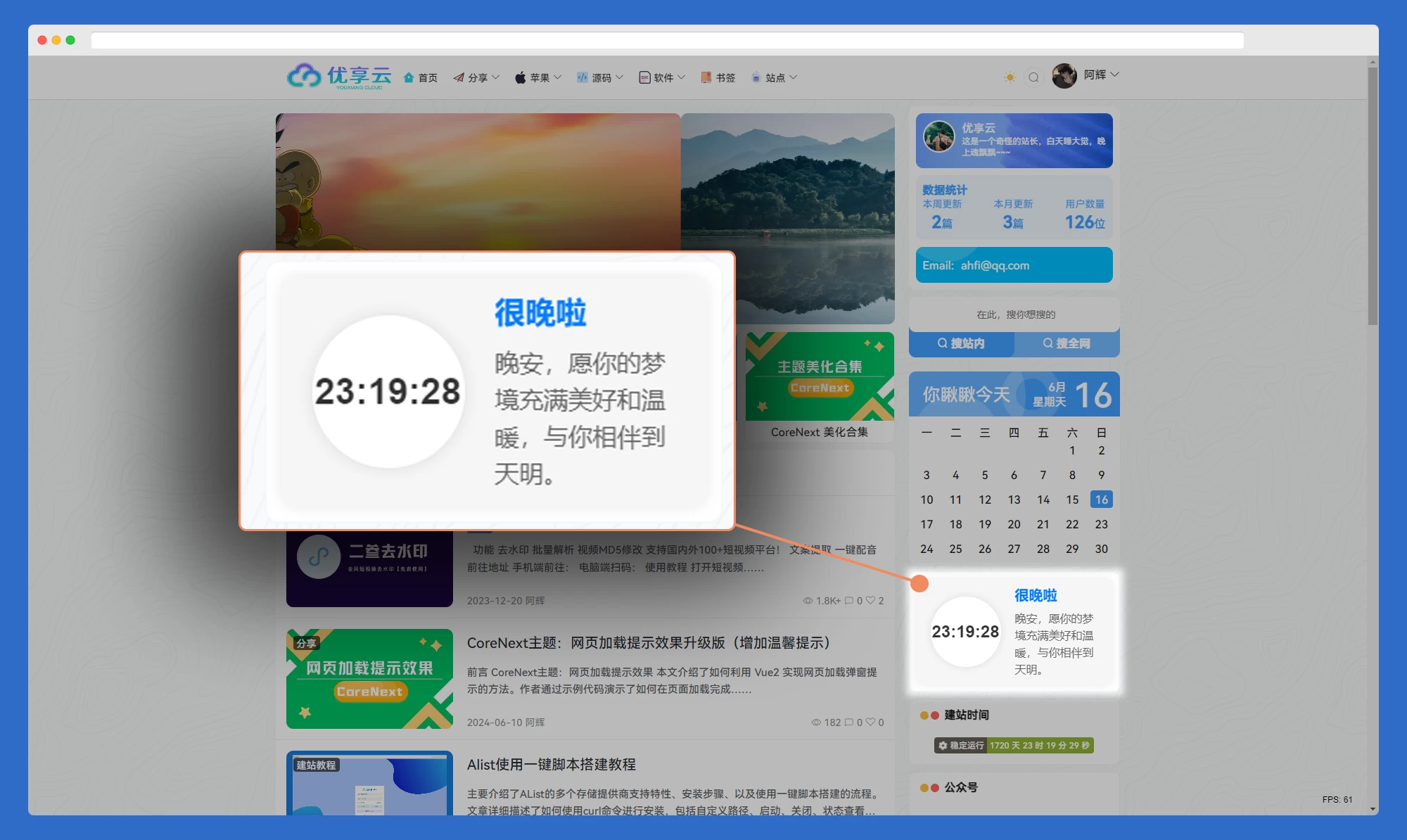Expand the 苹果 Apple dropdown menu

538,77
